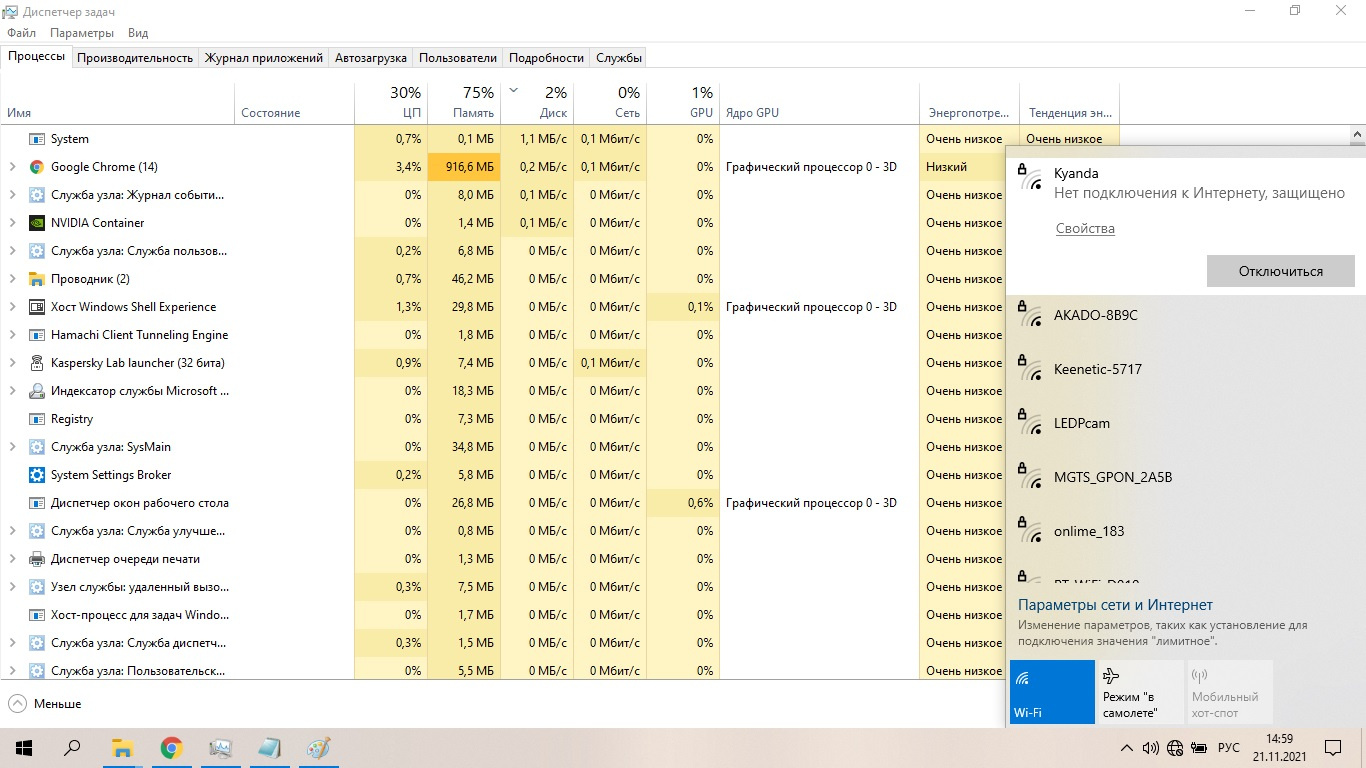Expand Kaspersky Lab launcher row

point(12,363)
